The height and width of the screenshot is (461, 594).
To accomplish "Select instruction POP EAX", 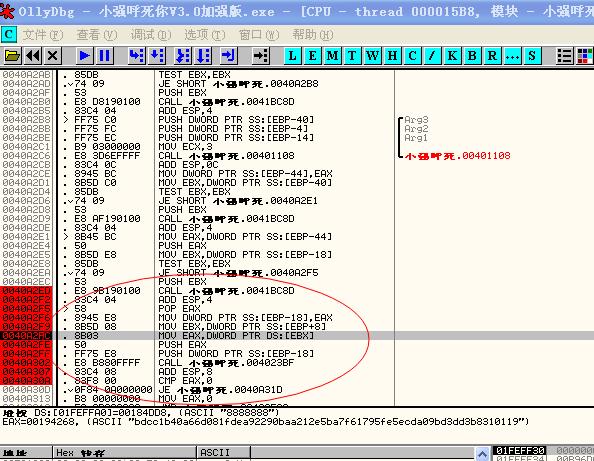I will click(179, 309).
